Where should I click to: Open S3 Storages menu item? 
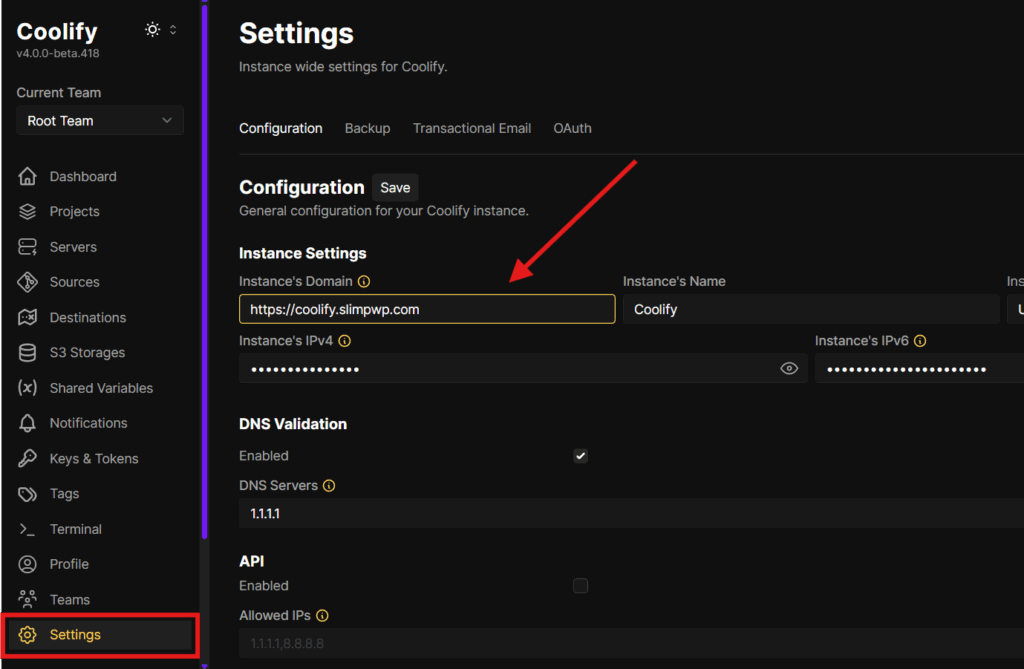pyautogui.click(x=88, y=353)
